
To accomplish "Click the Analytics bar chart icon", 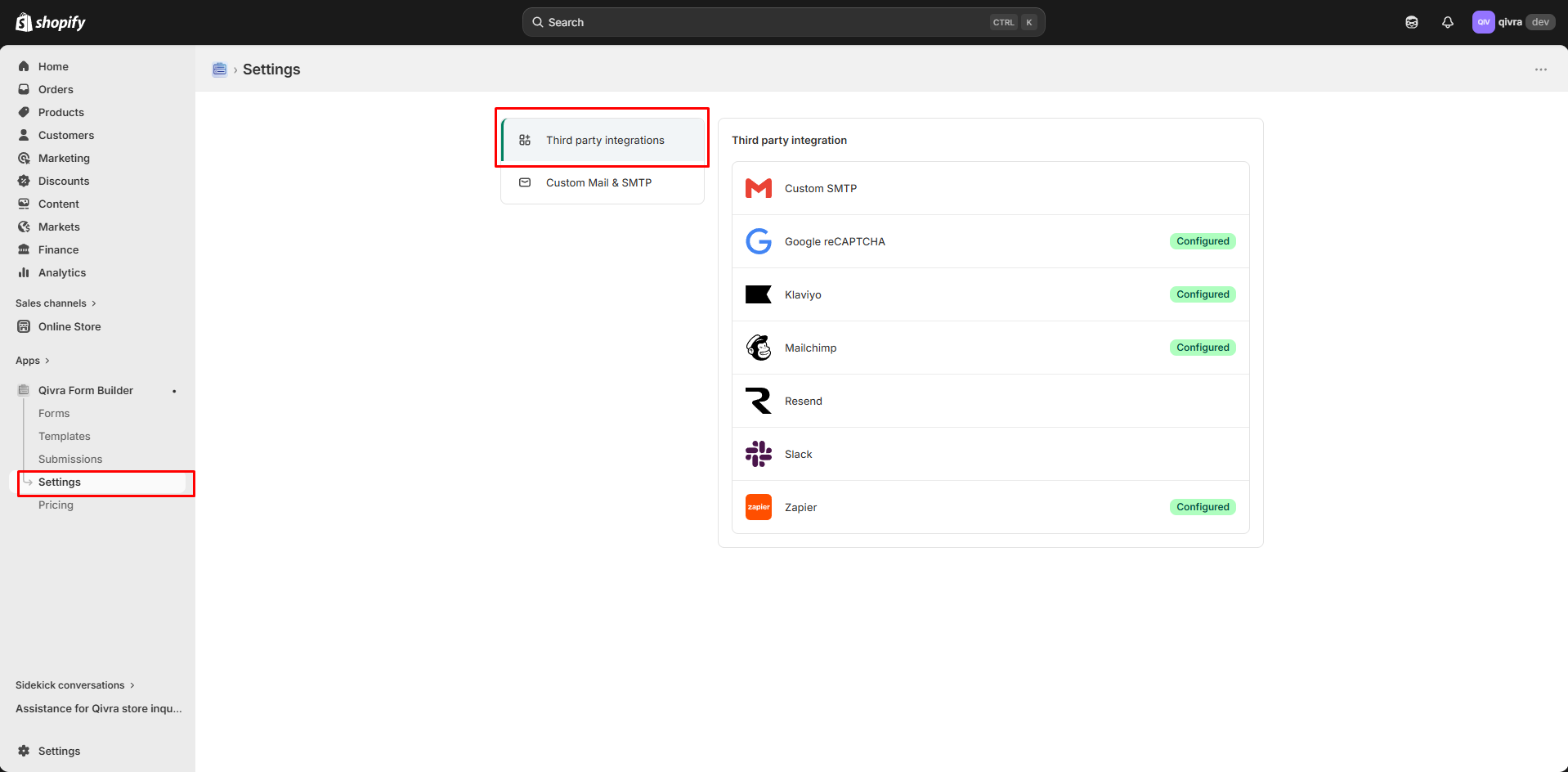I will 24,272.
